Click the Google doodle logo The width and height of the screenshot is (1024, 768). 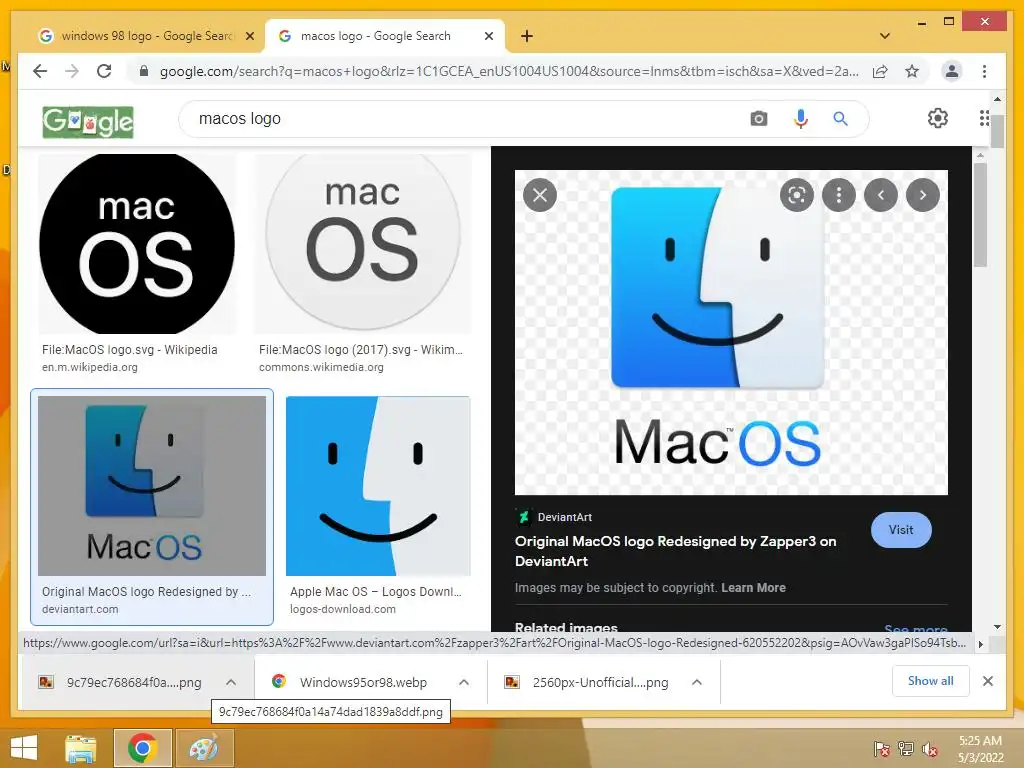[88, 121]
